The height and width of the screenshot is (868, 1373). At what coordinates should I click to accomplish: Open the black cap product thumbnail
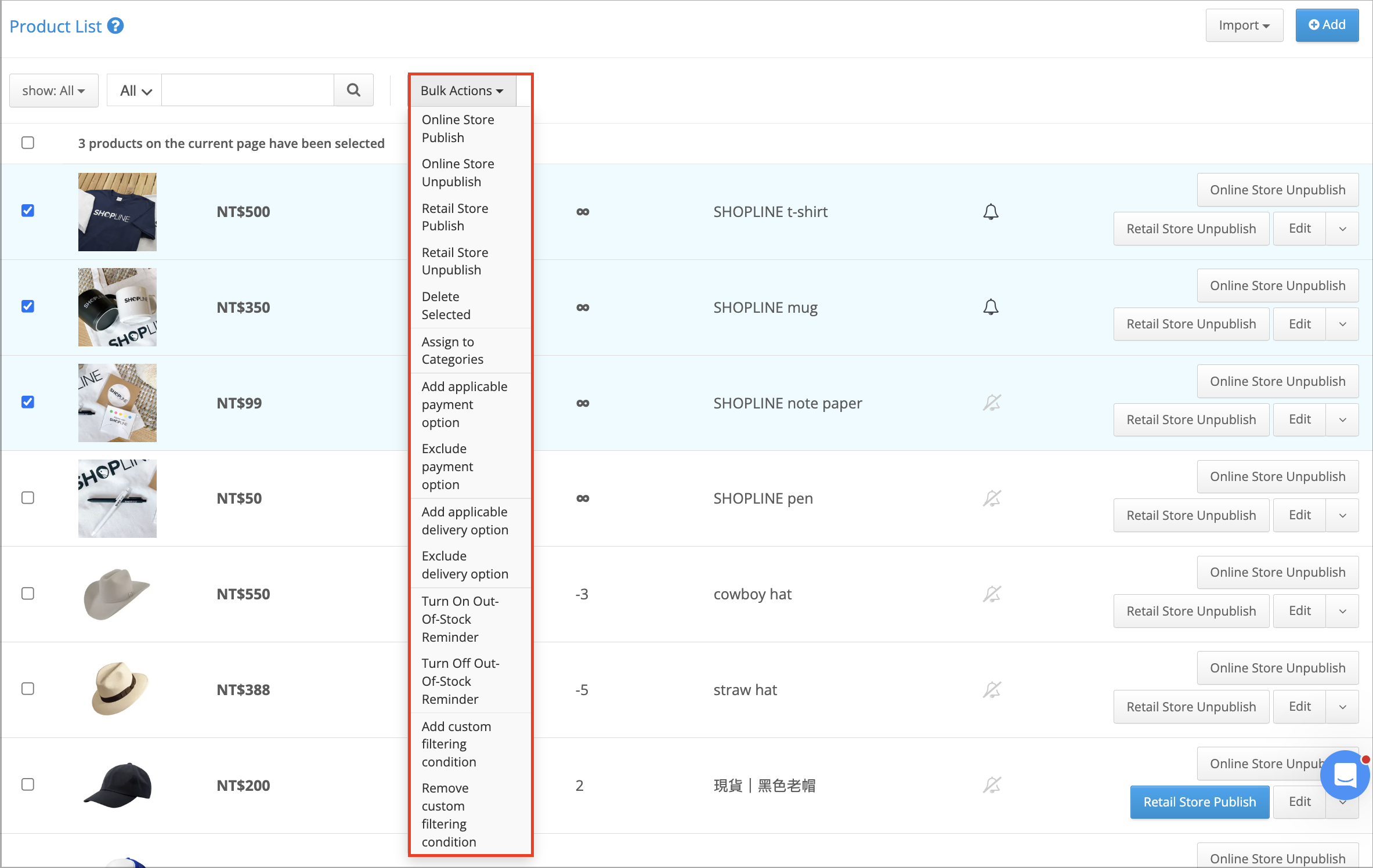117,785
